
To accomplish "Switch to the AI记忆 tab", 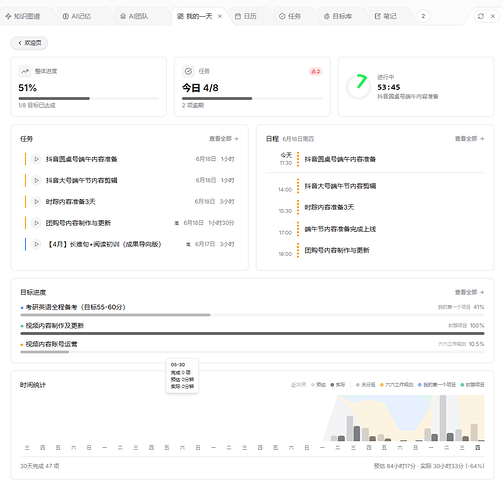I will pyautogui.click(x=77, y=16).
